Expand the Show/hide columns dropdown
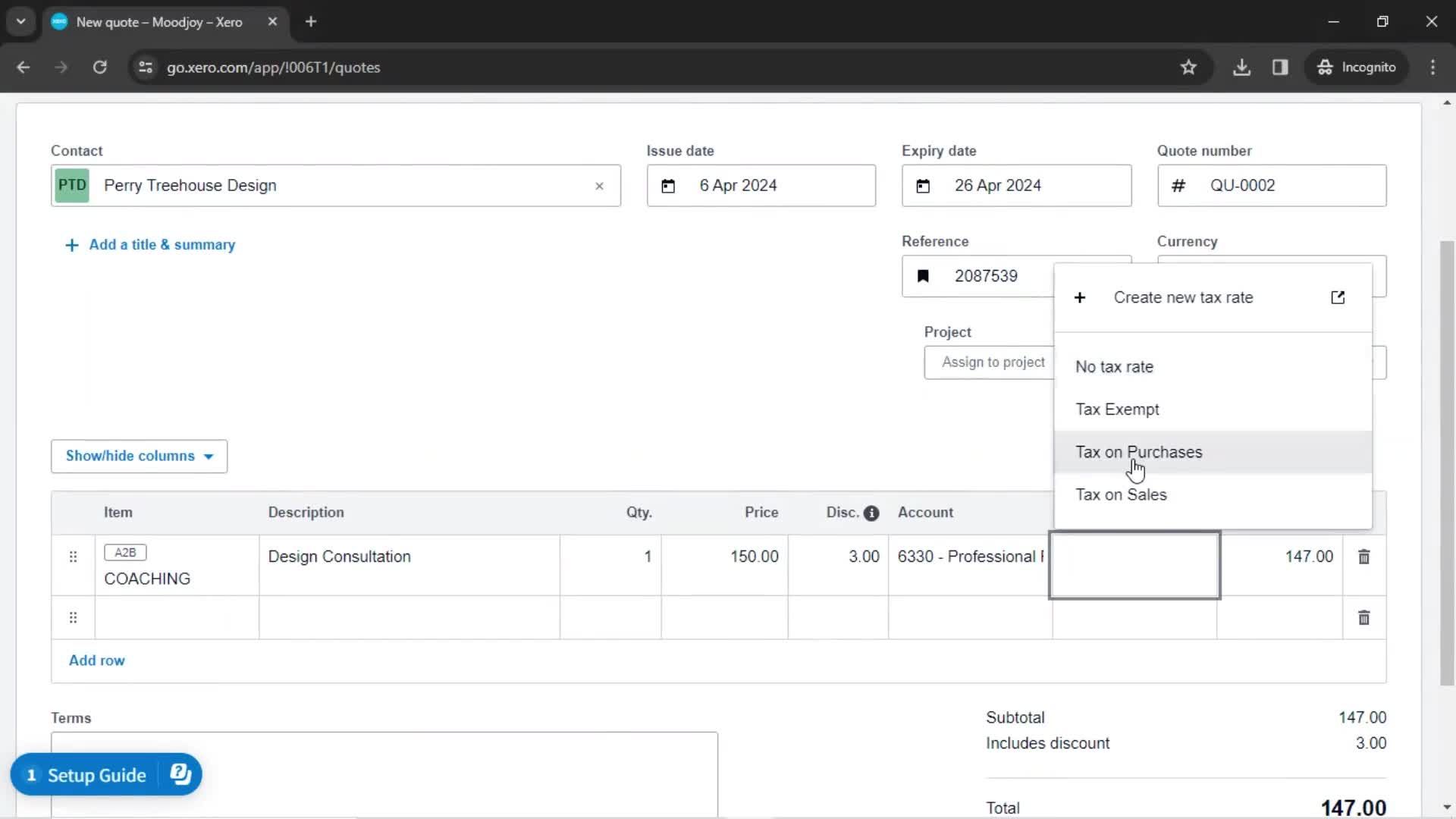The width and height of the screenshot is (1456, 819). pyautogui.click(x=139, y=457)
